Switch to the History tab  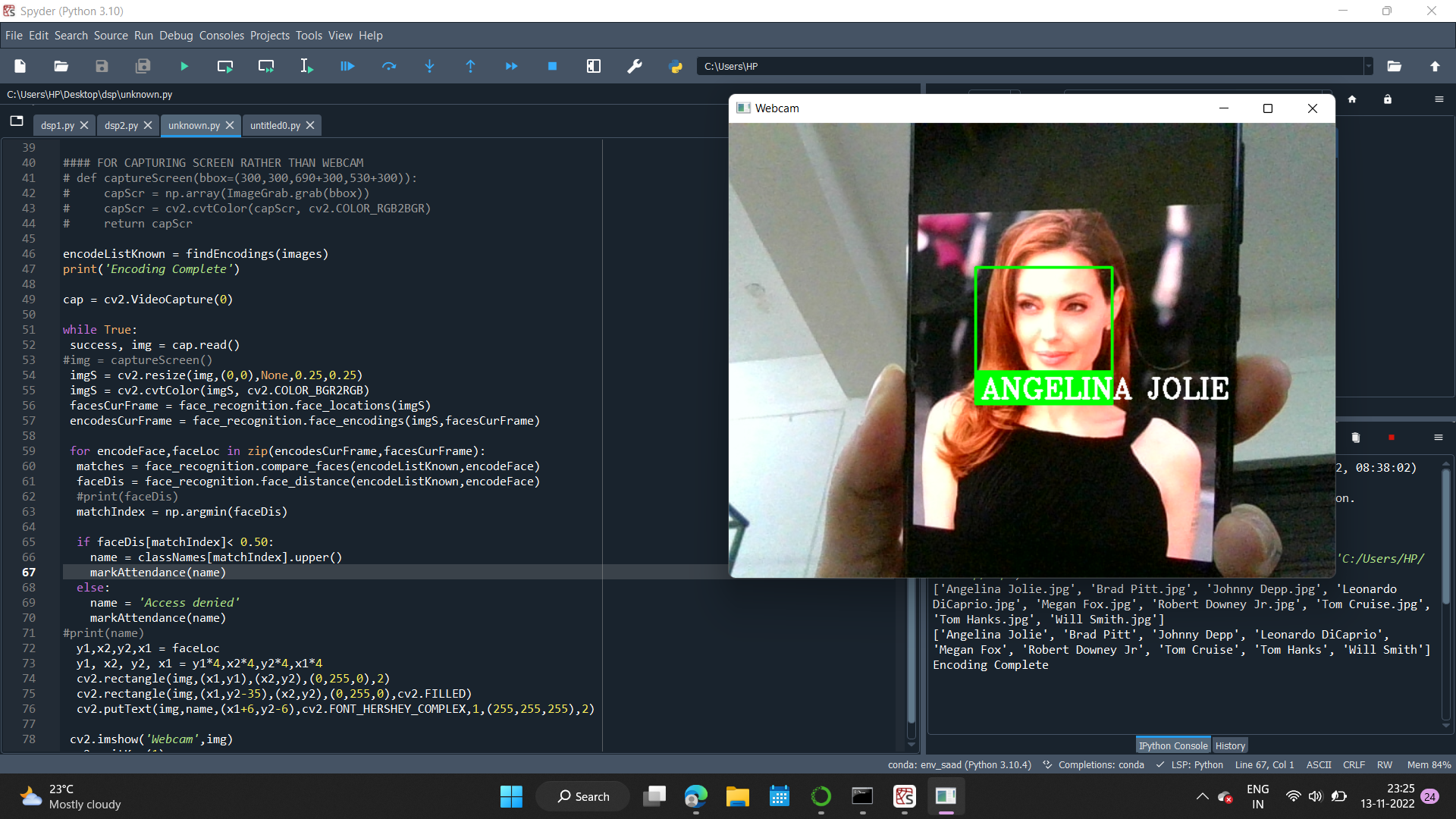tap(1230, 745)
